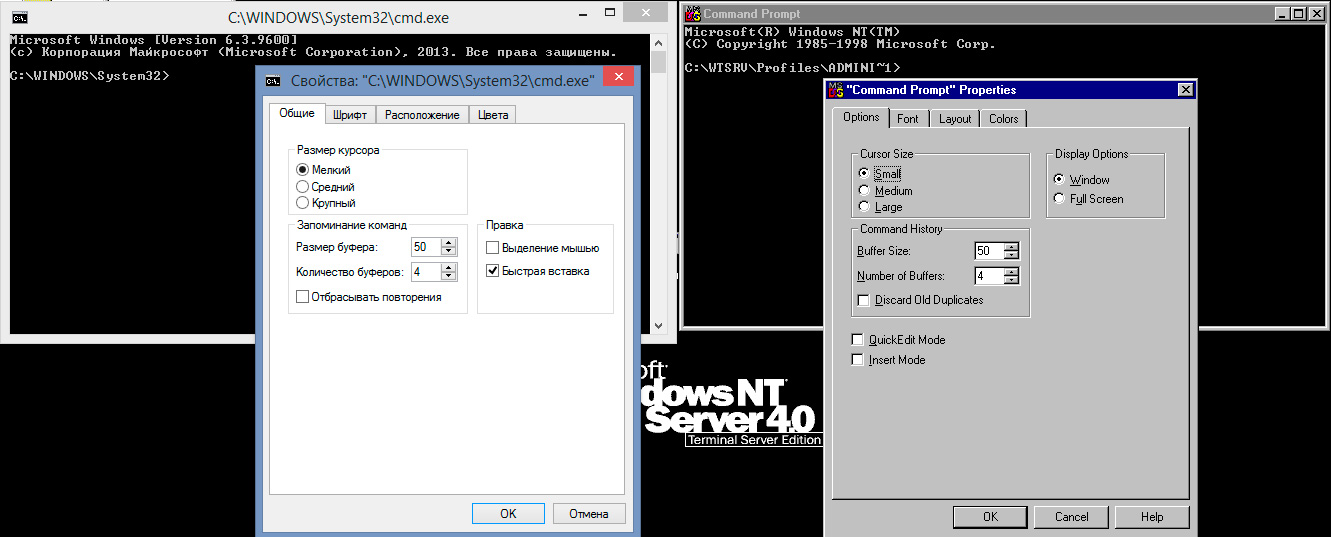Image resolution: width=1331 pixels, height=537 pixels.
Task: Select Small cursor size radio button
Action: [864, 174]
